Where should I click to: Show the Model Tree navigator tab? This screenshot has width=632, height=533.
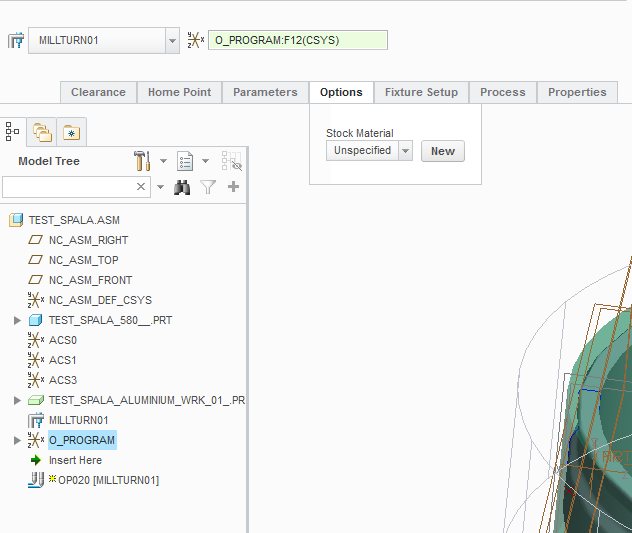click(12, 131)
